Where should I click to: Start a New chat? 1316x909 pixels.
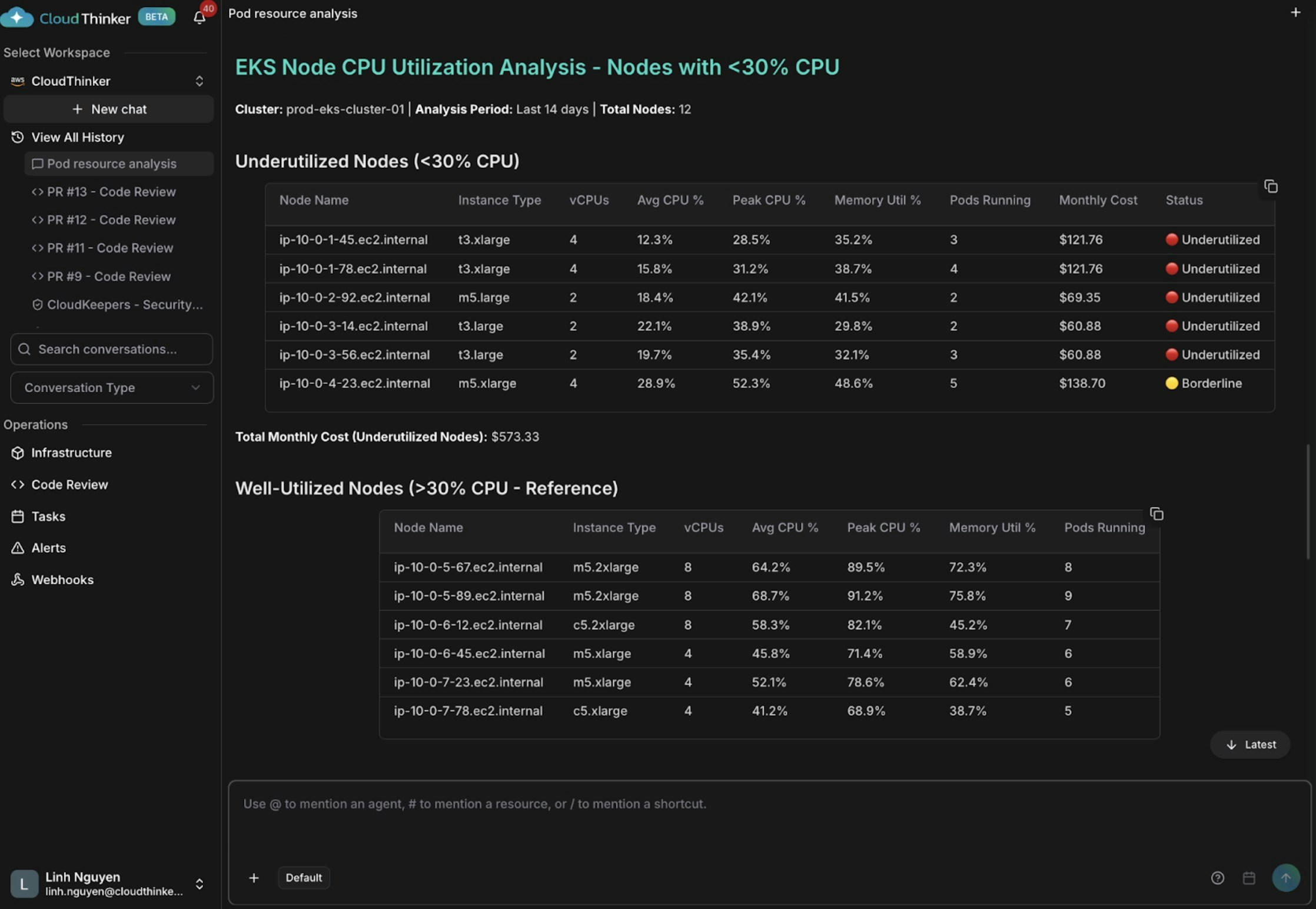[108, 109]
